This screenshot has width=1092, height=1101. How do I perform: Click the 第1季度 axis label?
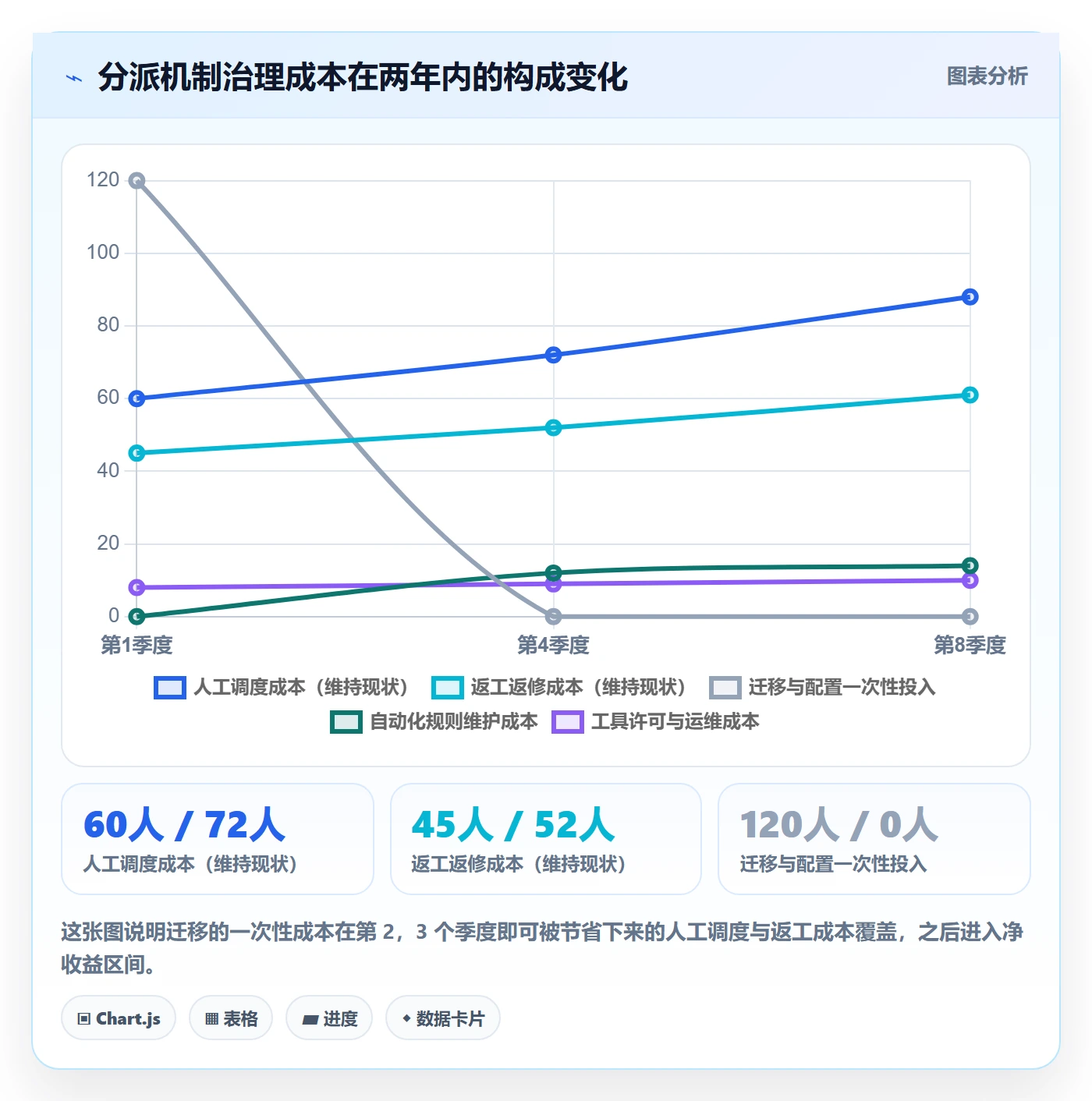click(136, 646)
